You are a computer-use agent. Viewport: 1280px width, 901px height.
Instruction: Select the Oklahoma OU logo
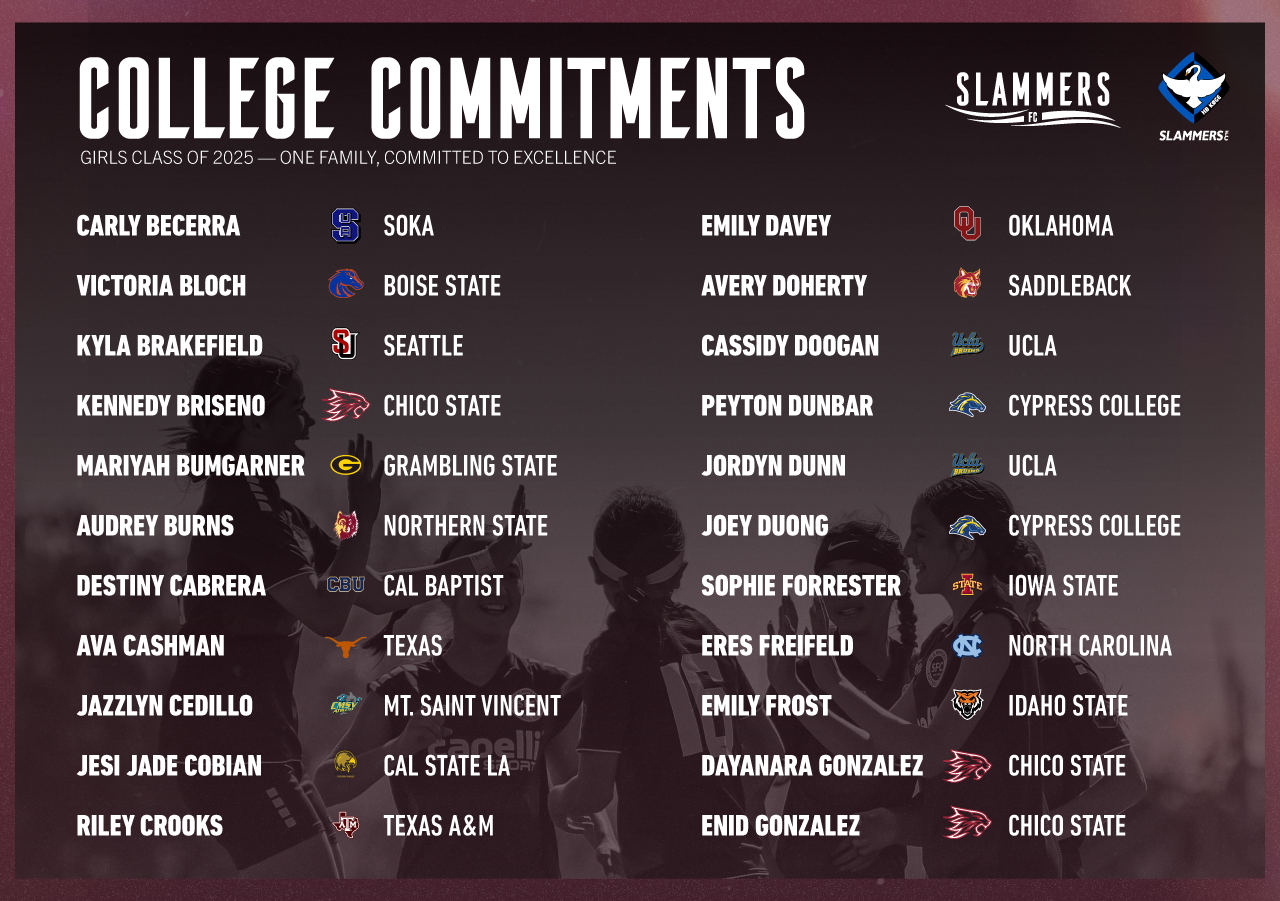tap(967, 224)
